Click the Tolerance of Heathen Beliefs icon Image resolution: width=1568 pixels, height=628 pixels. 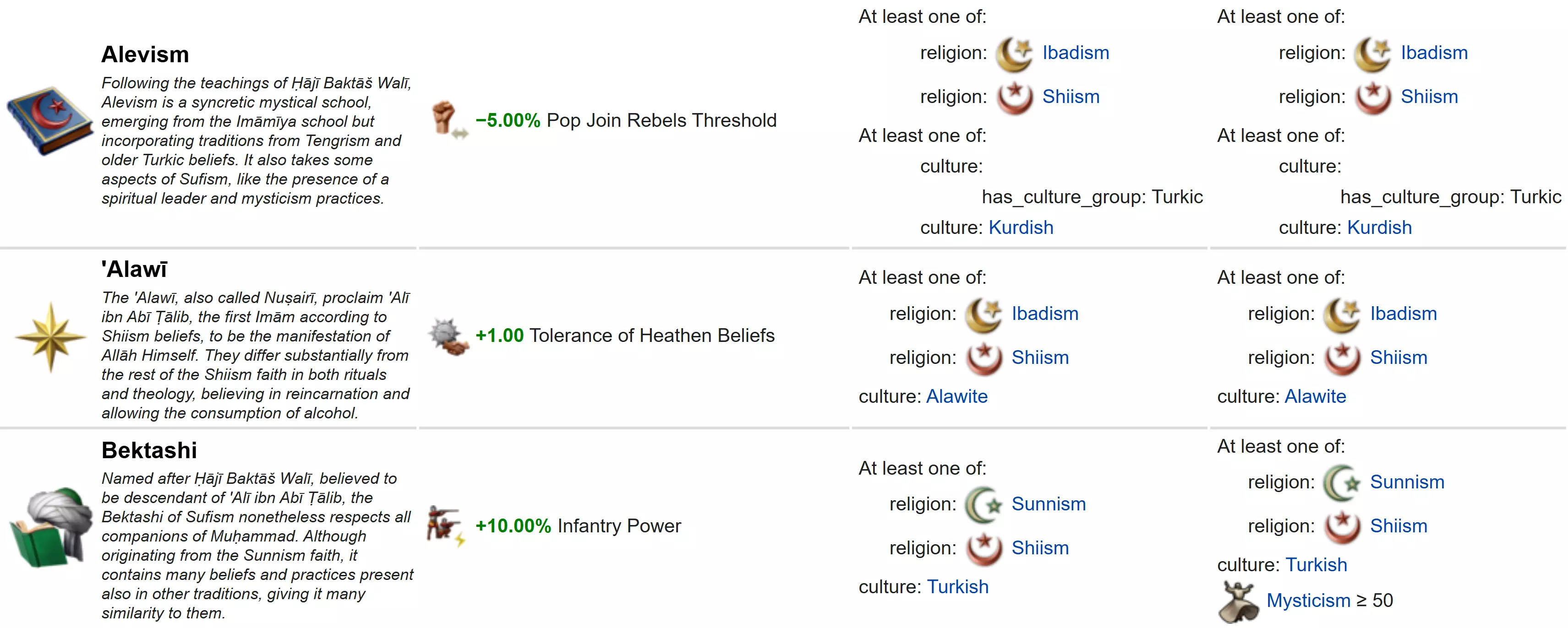tap(448, 336)
